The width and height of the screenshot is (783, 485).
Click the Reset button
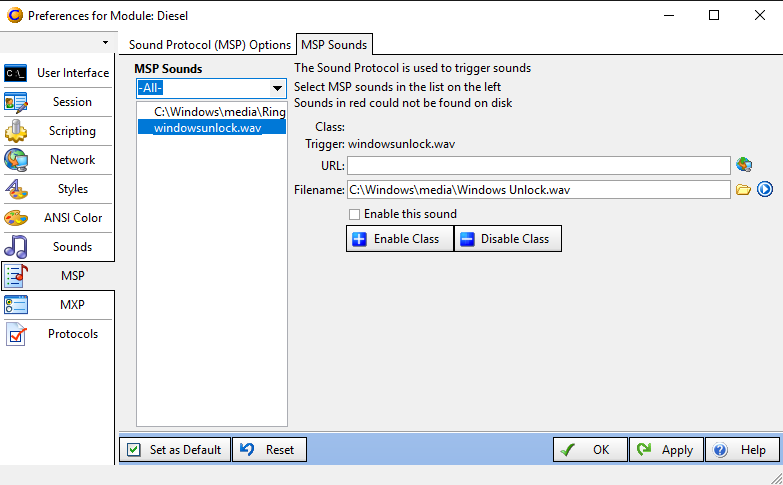pos(269,450)
